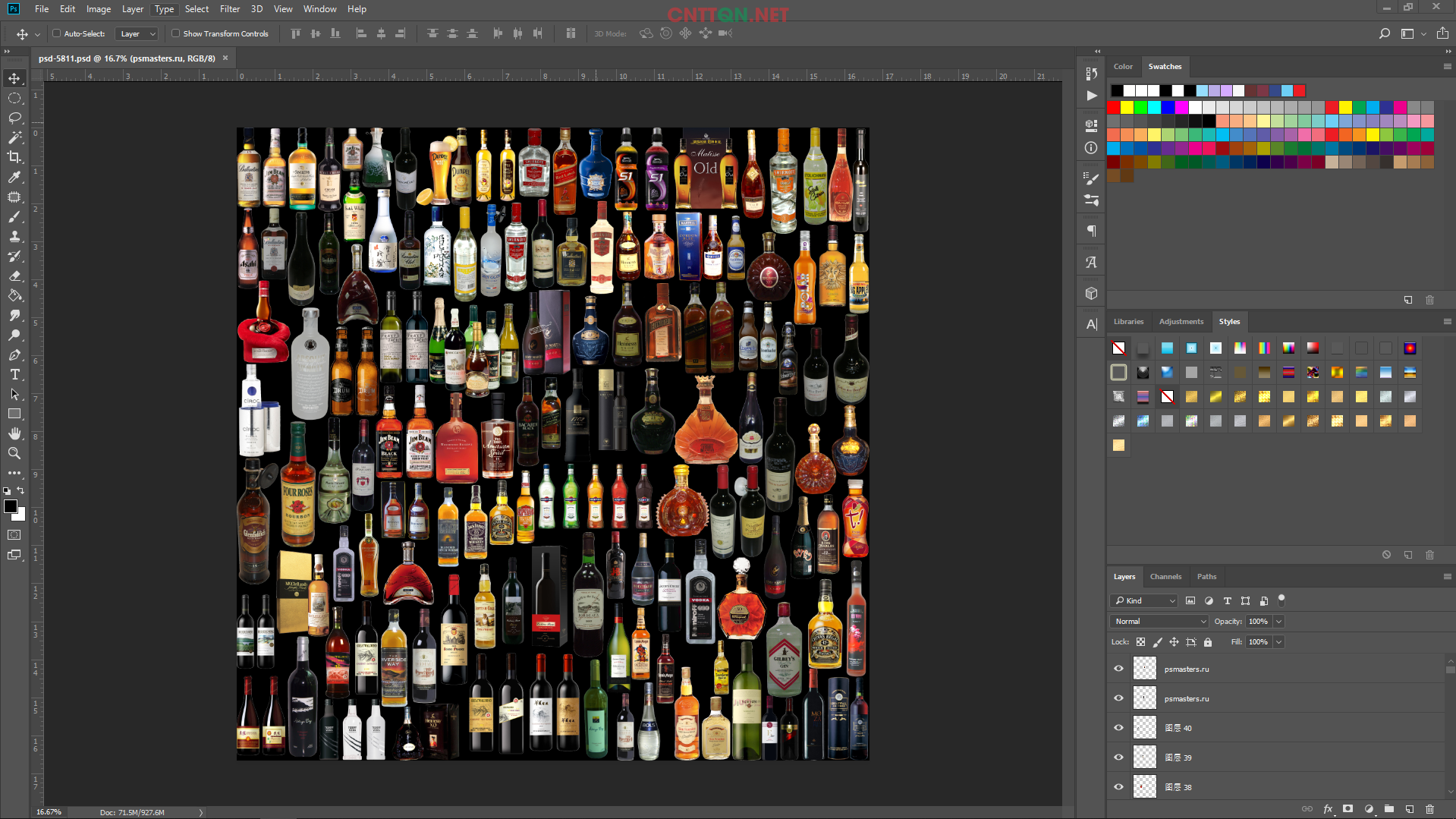Open the Layers panel flyout menu
This screenshot has height=819, width=1456.
[1447, 577]
